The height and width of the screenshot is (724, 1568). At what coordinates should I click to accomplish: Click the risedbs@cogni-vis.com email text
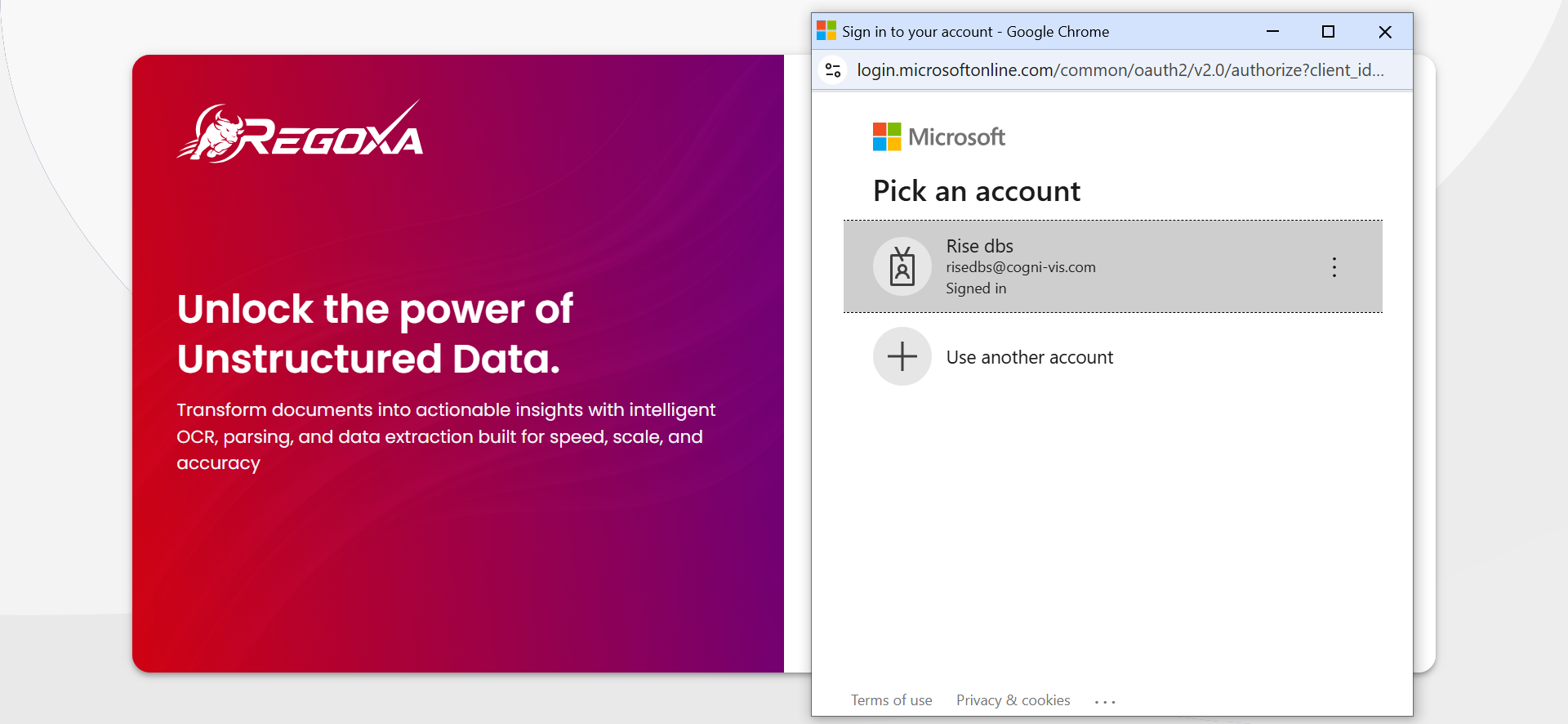coord(1021,267)
